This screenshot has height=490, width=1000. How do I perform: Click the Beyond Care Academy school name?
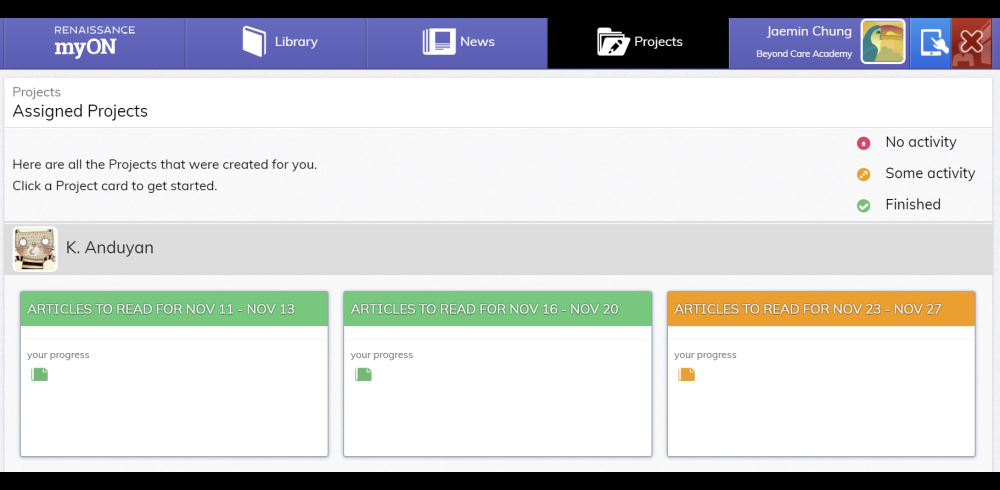[x=804, y=54]
